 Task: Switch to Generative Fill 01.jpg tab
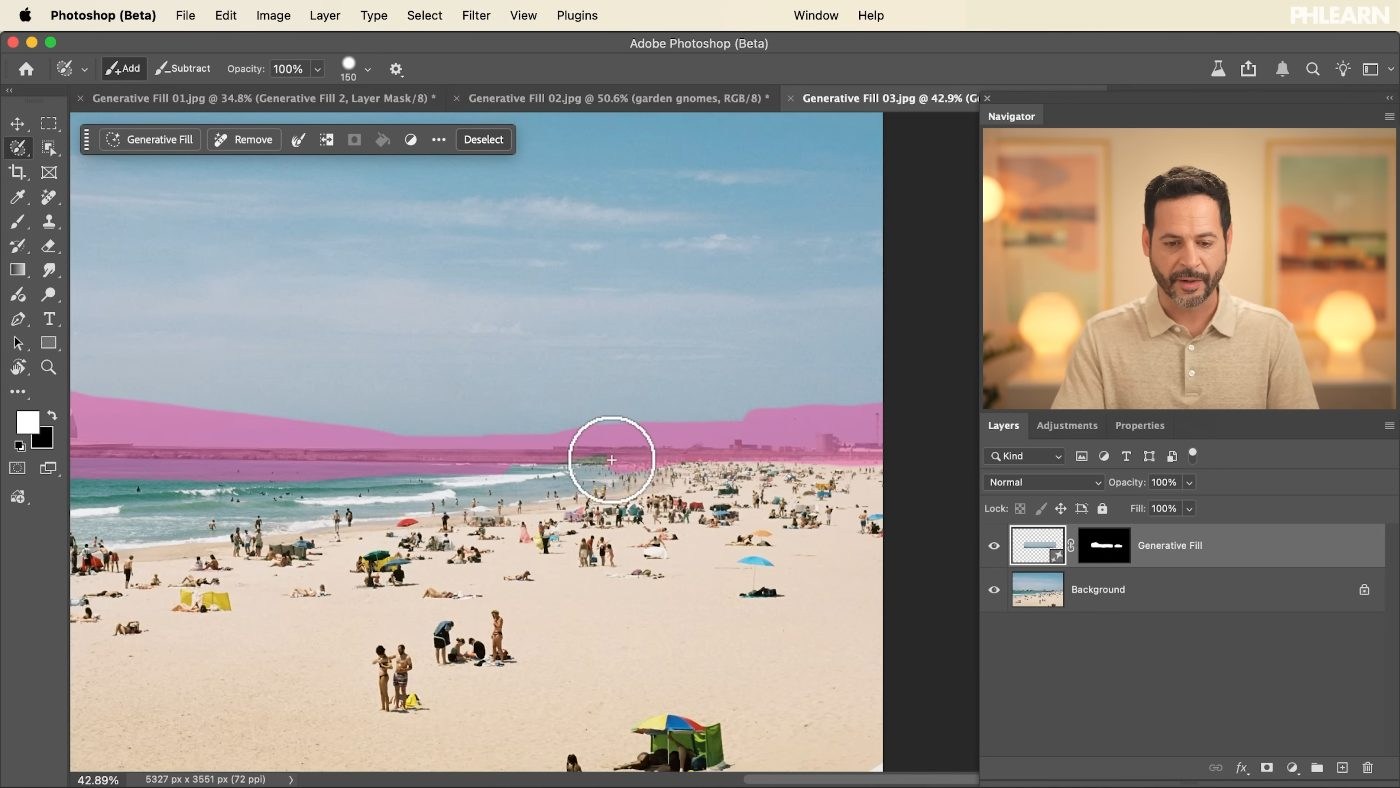tap(264, 98)
